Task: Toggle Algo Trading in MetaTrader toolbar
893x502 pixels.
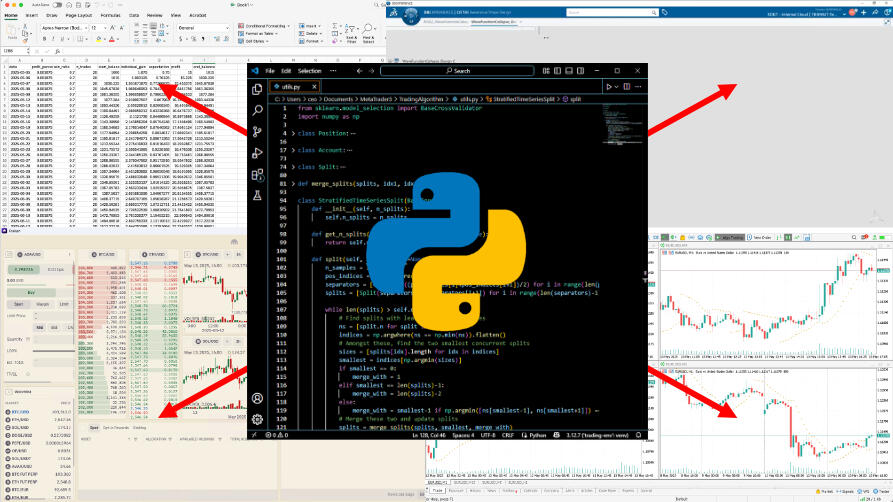Action: coord(729,238)
